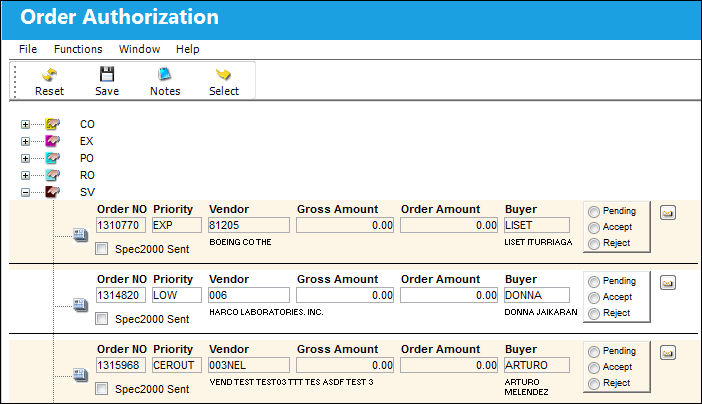Open the Help menu
The image size is (702, 404).
pyautogui.click(x=188, y=49)
